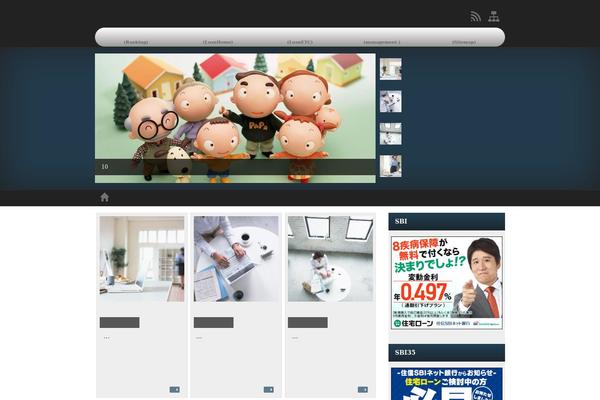Viewport: 600px width, 400px height.
Task: Select the first slider thumbnail
Action: click(x=391, y=69)
